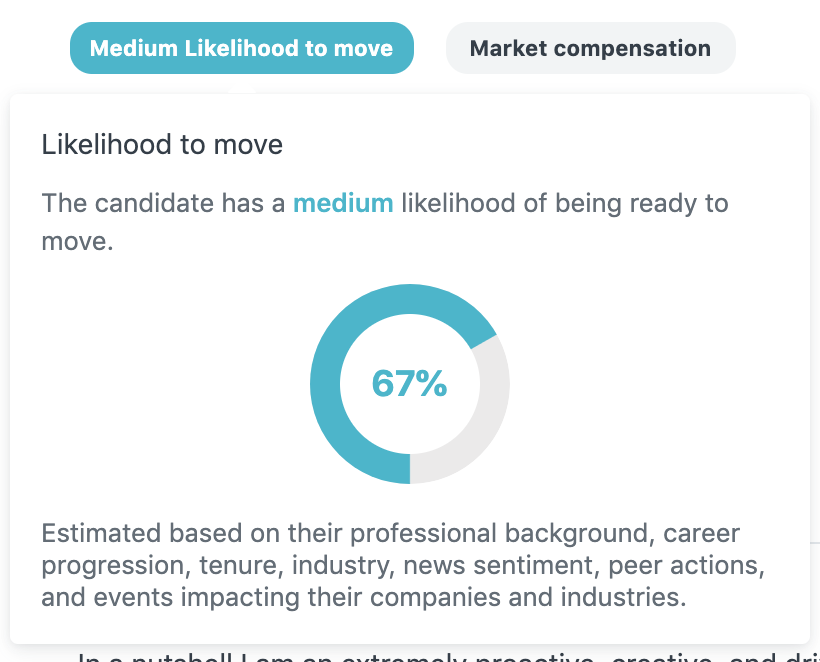Click the highlighted word medium

pos(343,203)
